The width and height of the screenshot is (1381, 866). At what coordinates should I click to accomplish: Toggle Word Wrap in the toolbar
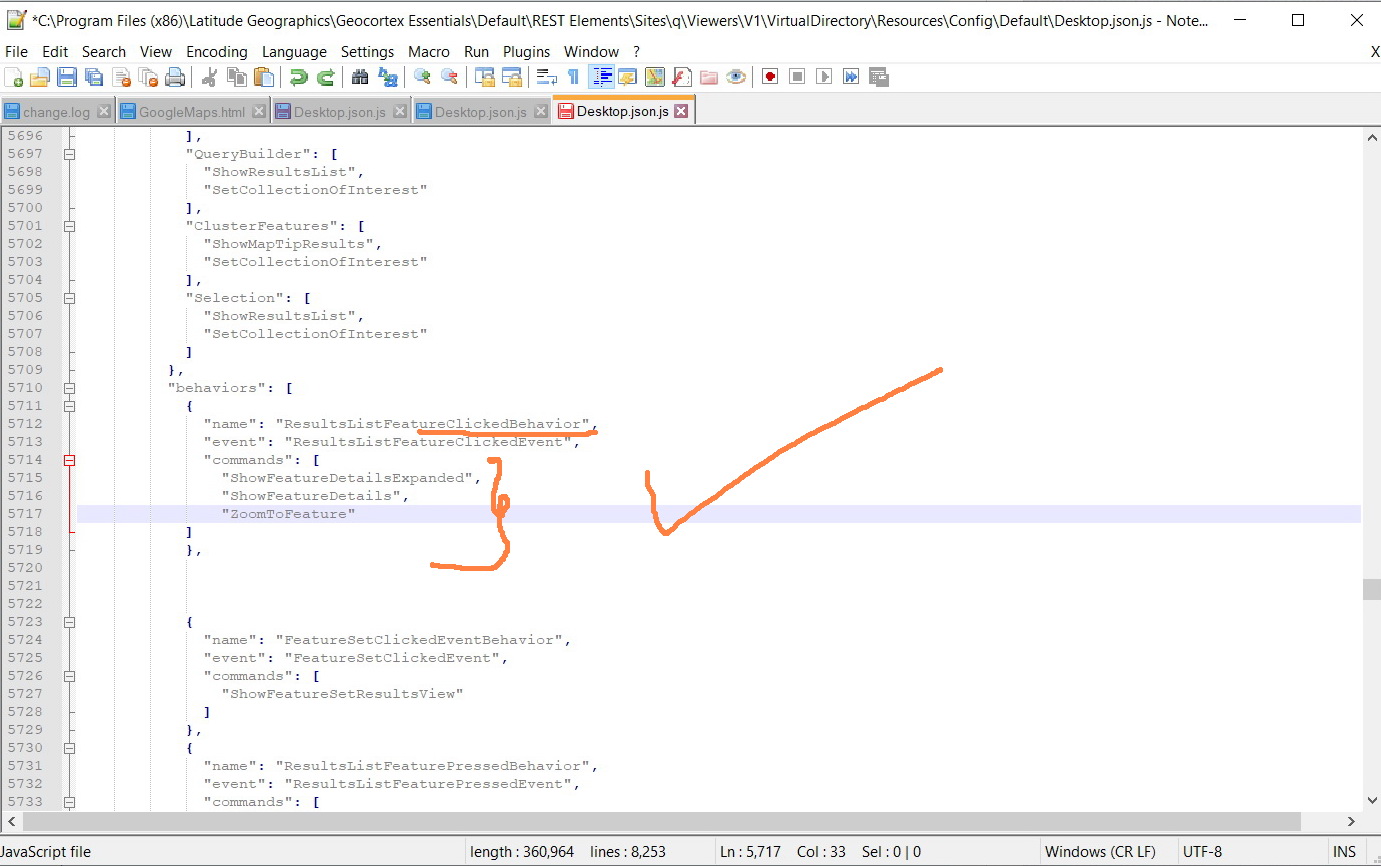547,77
